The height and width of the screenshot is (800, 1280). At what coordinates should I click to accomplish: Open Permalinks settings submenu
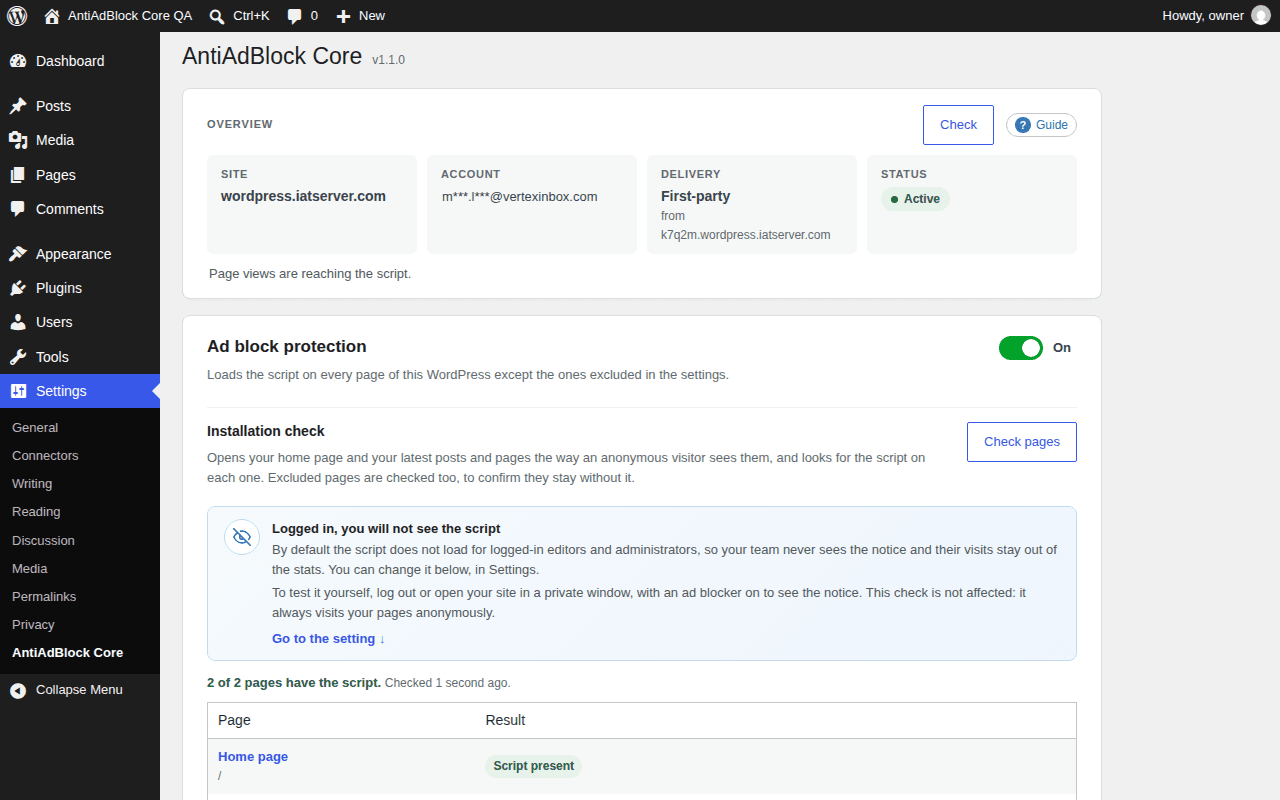(44, 596)
